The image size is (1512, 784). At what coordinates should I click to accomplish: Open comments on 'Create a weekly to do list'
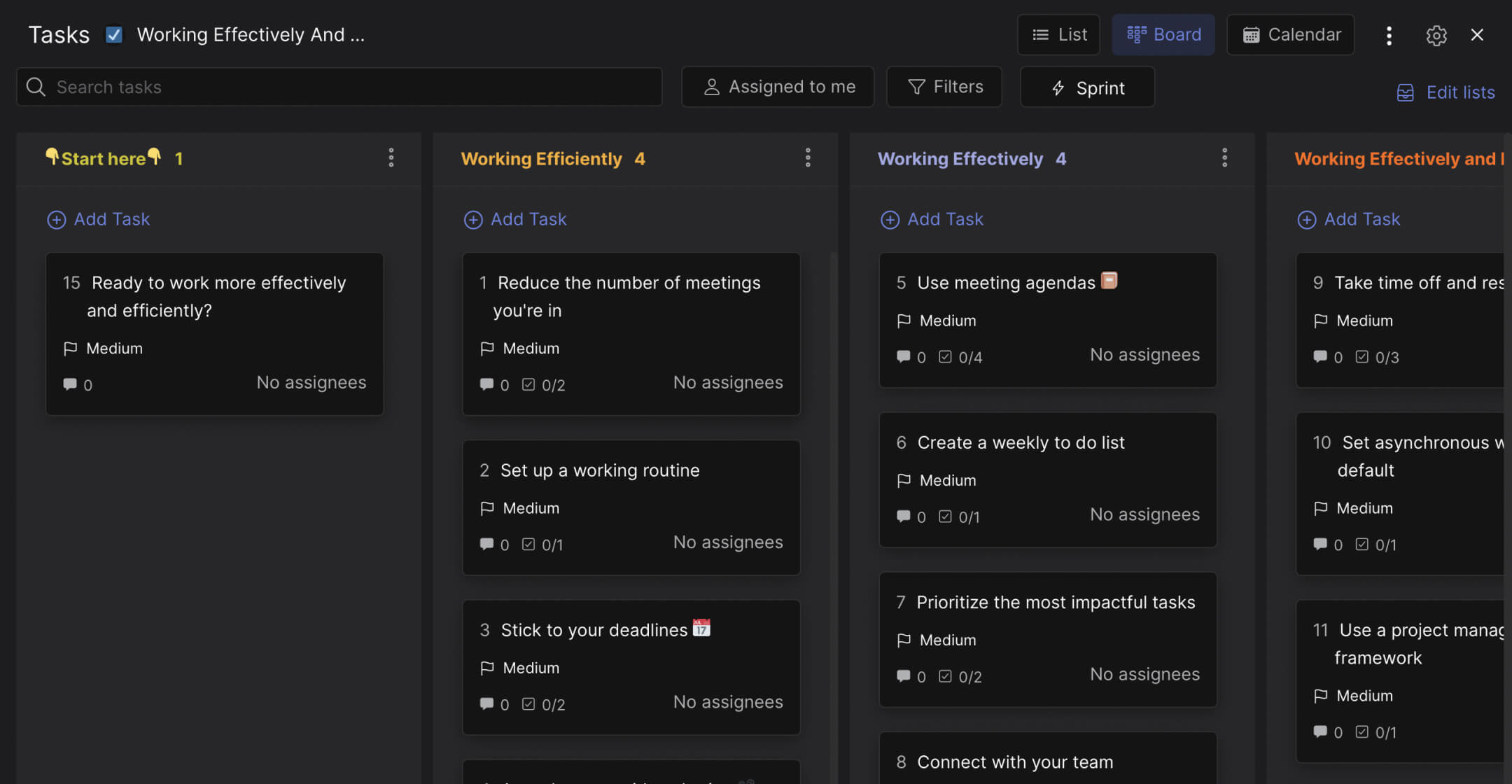(x=903, y=517)
